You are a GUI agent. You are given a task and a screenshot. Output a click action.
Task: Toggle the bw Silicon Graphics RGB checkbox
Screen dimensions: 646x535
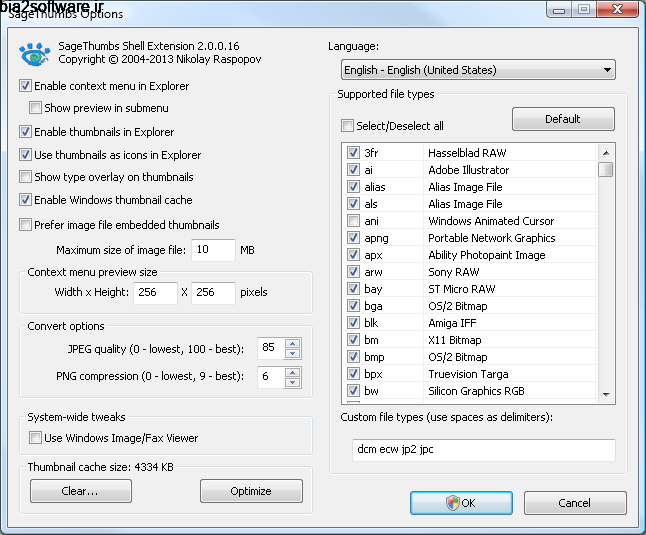click(353, 390)
